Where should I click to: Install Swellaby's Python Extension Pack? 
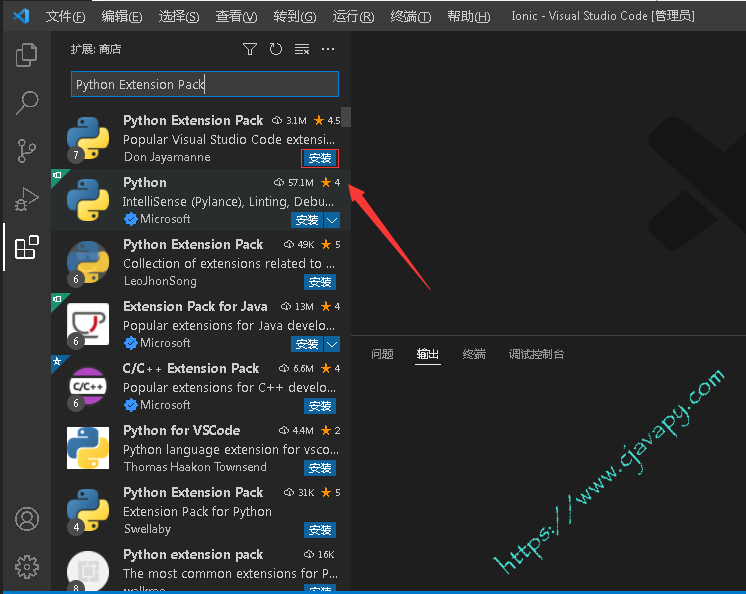tap(320, 530)
